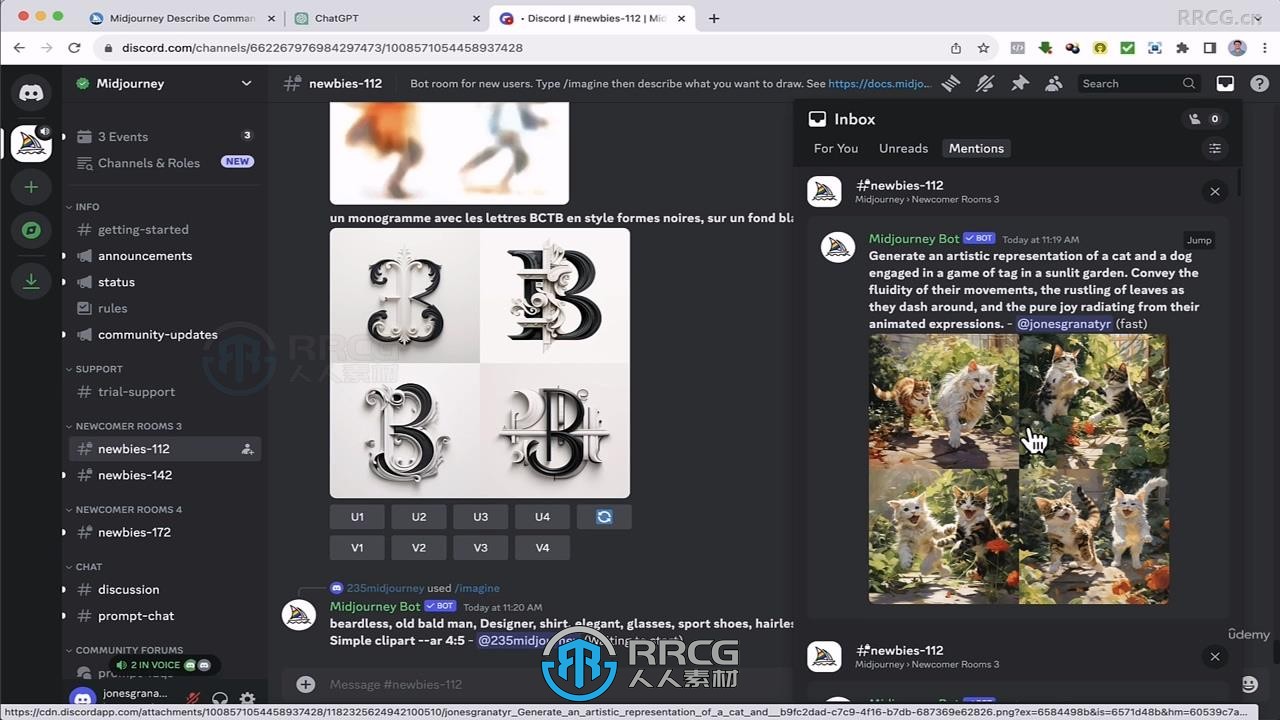Click U2 upscale button
The width and height of the screenshot is (1280, 720).
[x=419, y=517]
